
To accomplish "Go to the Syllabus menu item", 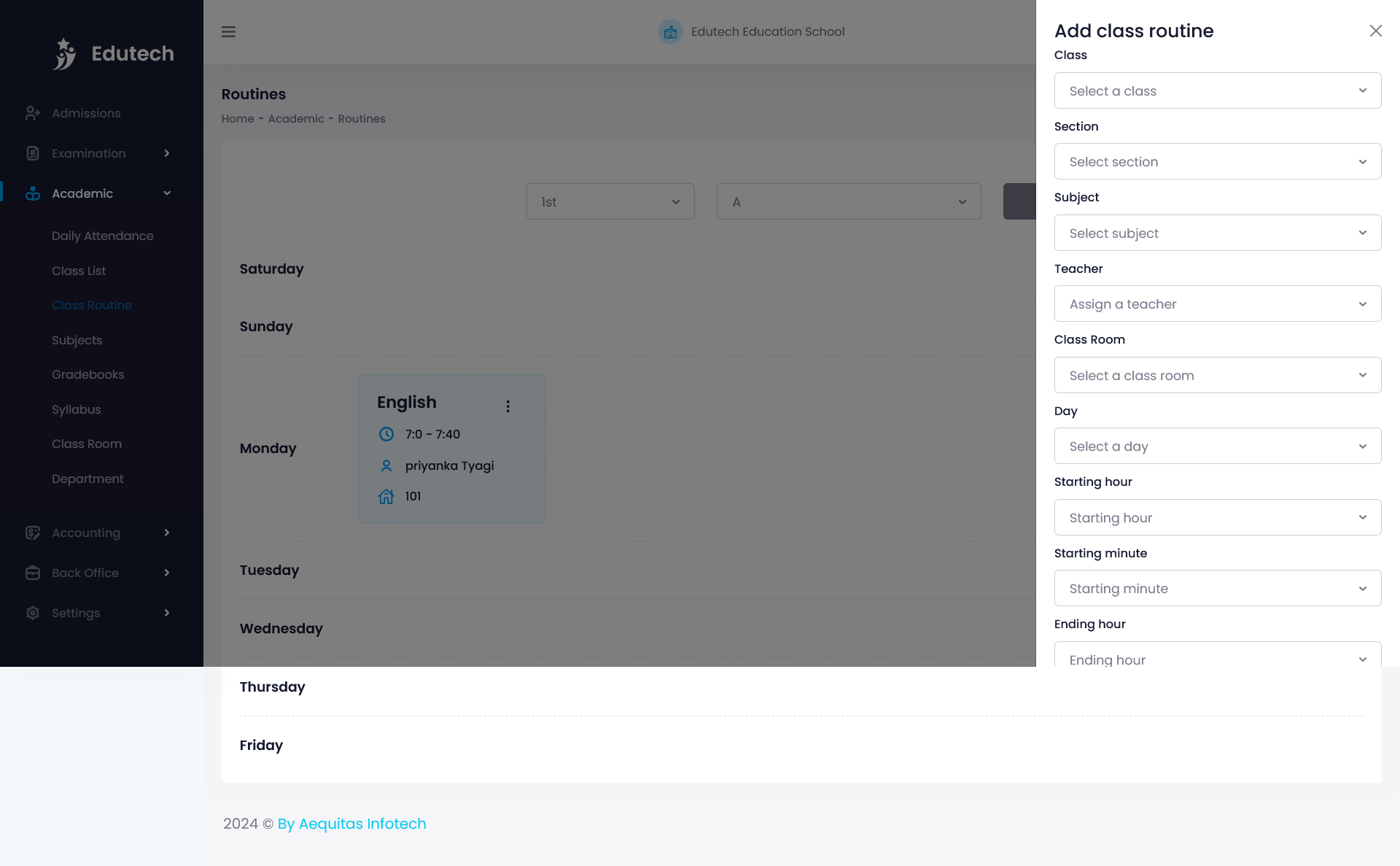I will [76, 409].
